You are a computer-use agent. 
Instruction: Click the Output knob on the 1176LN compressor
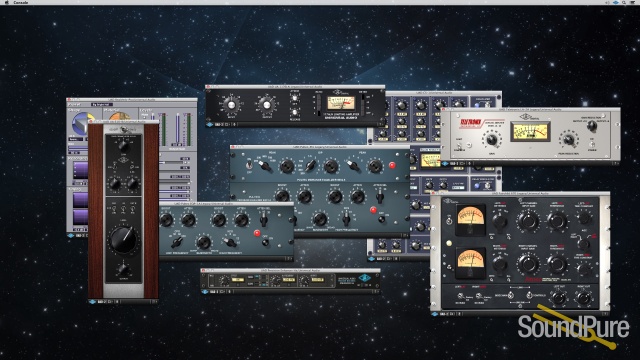tap(267, 105)
